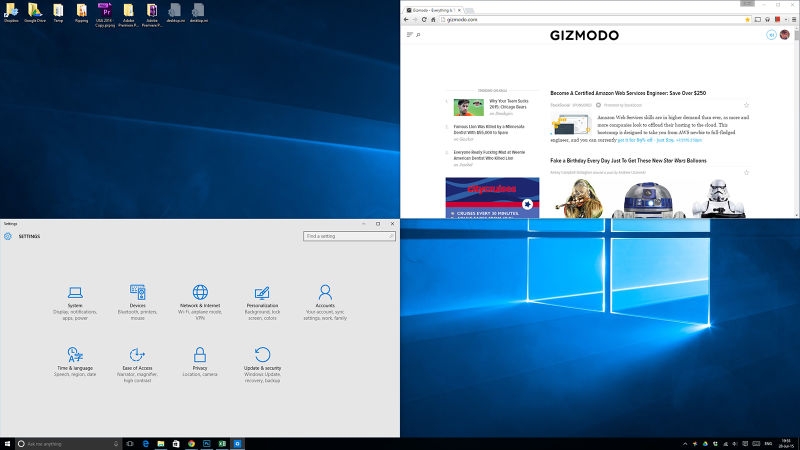Screen dimensions: 800x450
Task: Click the Gizmodo user avatar
Action: (x=785, y=35)
